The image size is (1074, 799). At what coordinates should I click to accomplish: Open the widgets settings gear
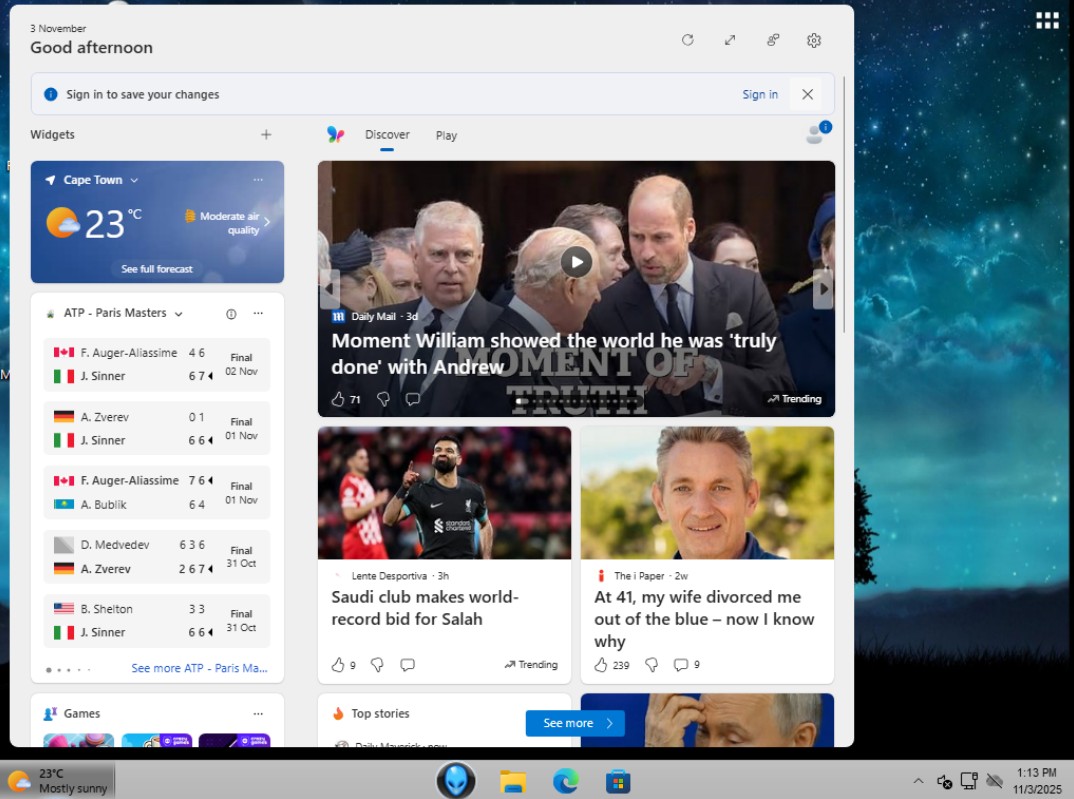(x=814, y=40)
